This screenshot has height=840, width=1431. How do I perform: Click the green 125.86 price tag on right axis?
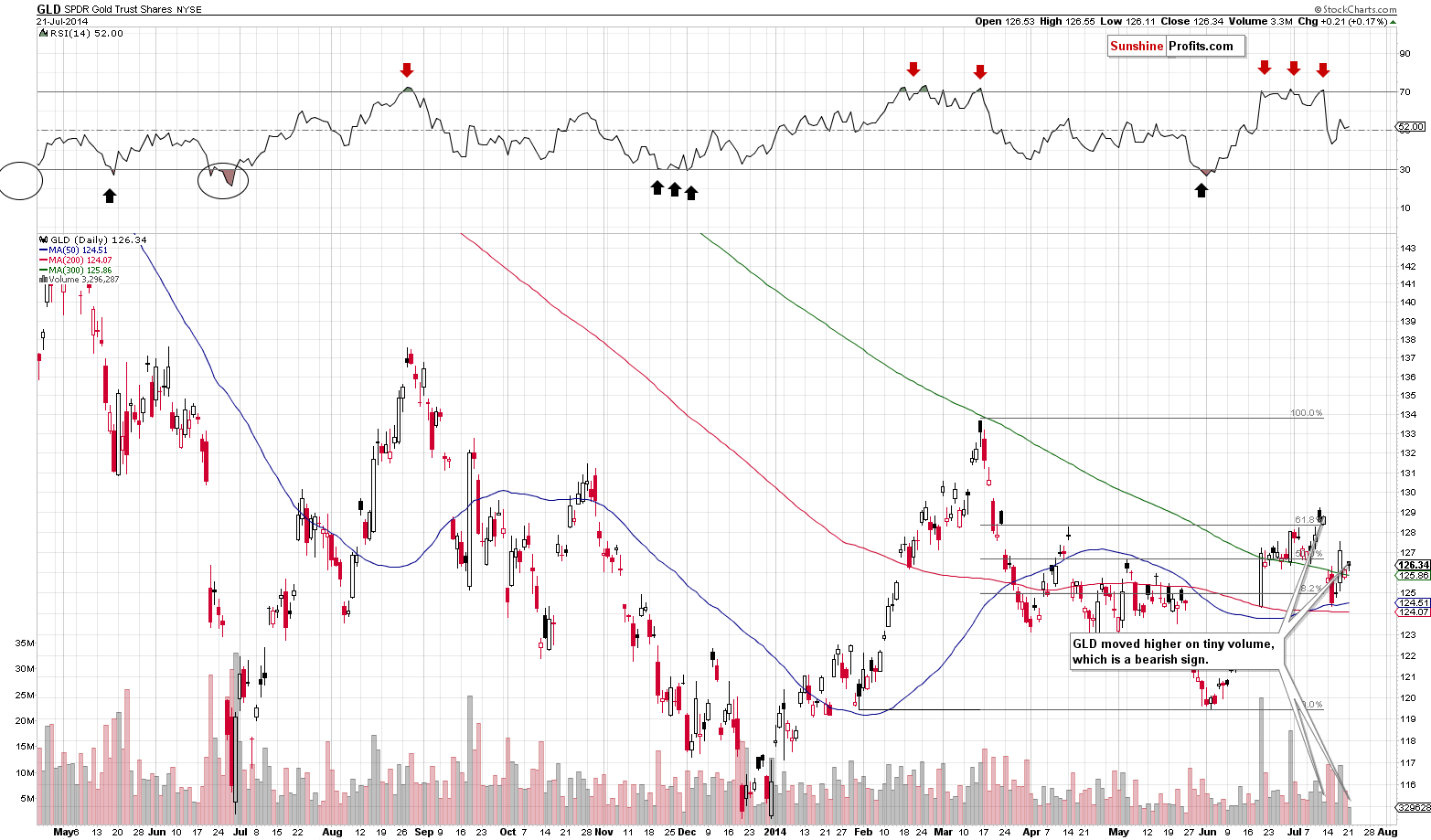(1414, 575)
